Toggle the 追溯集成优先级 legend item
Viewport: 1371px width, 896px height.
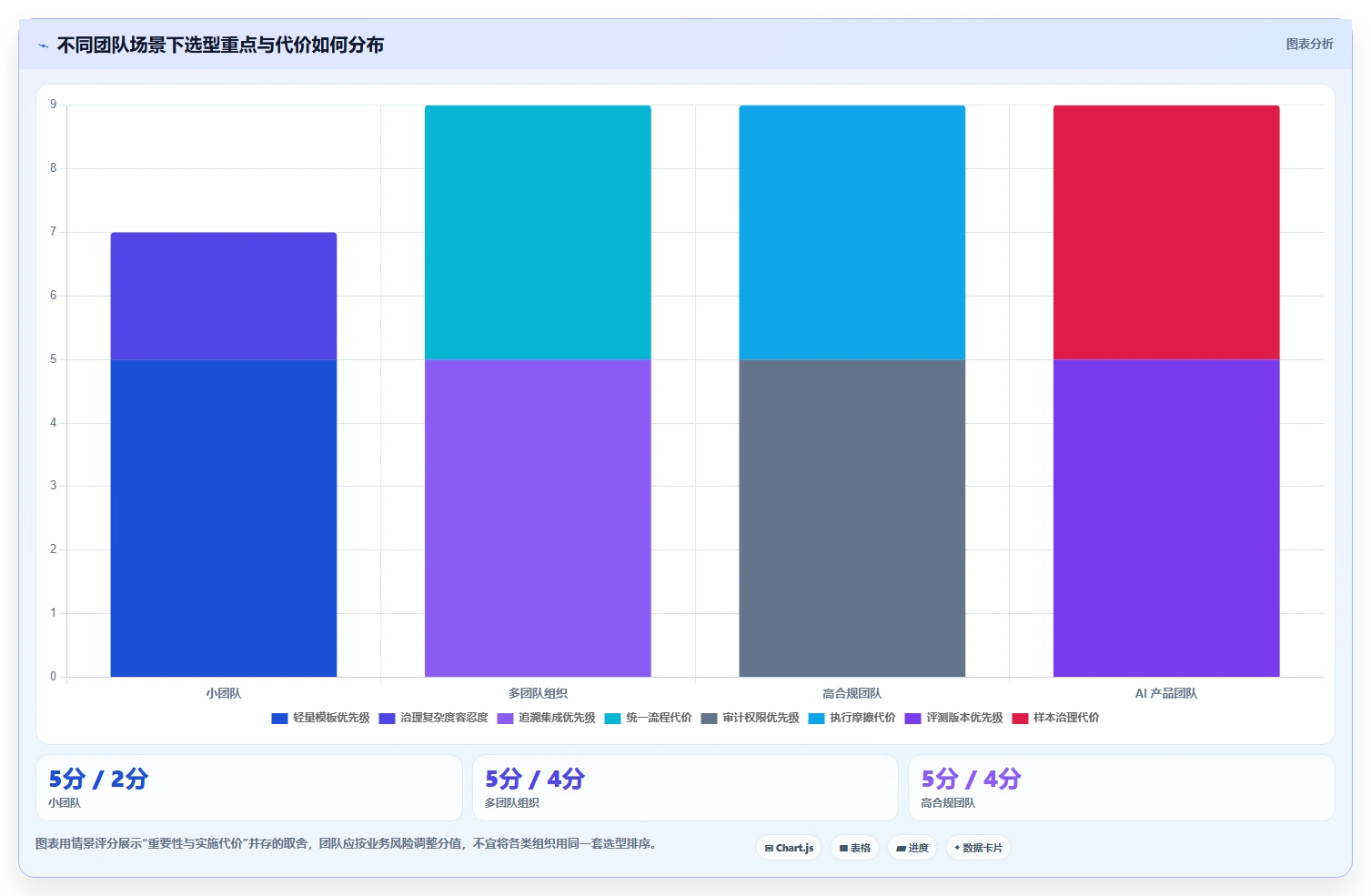[x=546, y=718]
